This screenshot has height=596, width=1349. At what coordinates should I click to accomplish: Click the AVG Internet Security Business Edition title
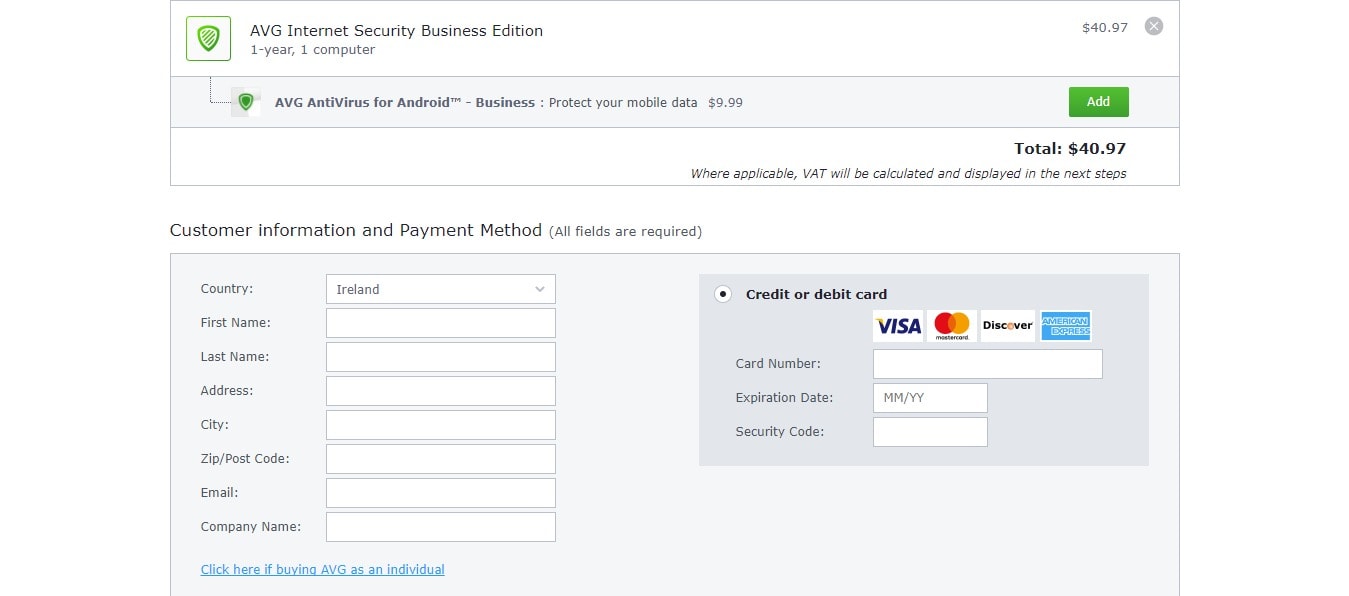[x=396, y=31]
